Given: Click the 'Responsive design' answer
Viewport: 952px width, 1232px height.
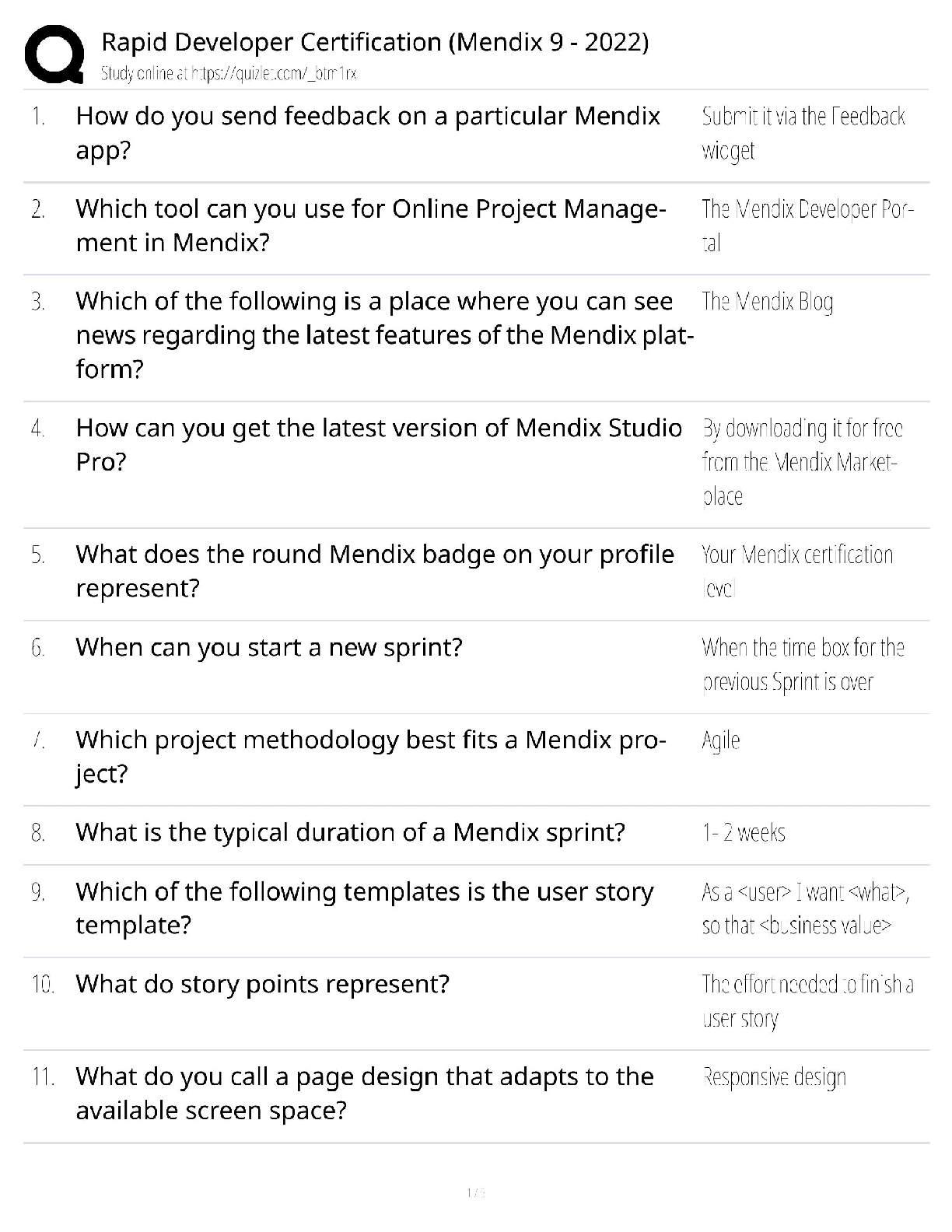Looking at the screenshot, I should click(774, 1077).
